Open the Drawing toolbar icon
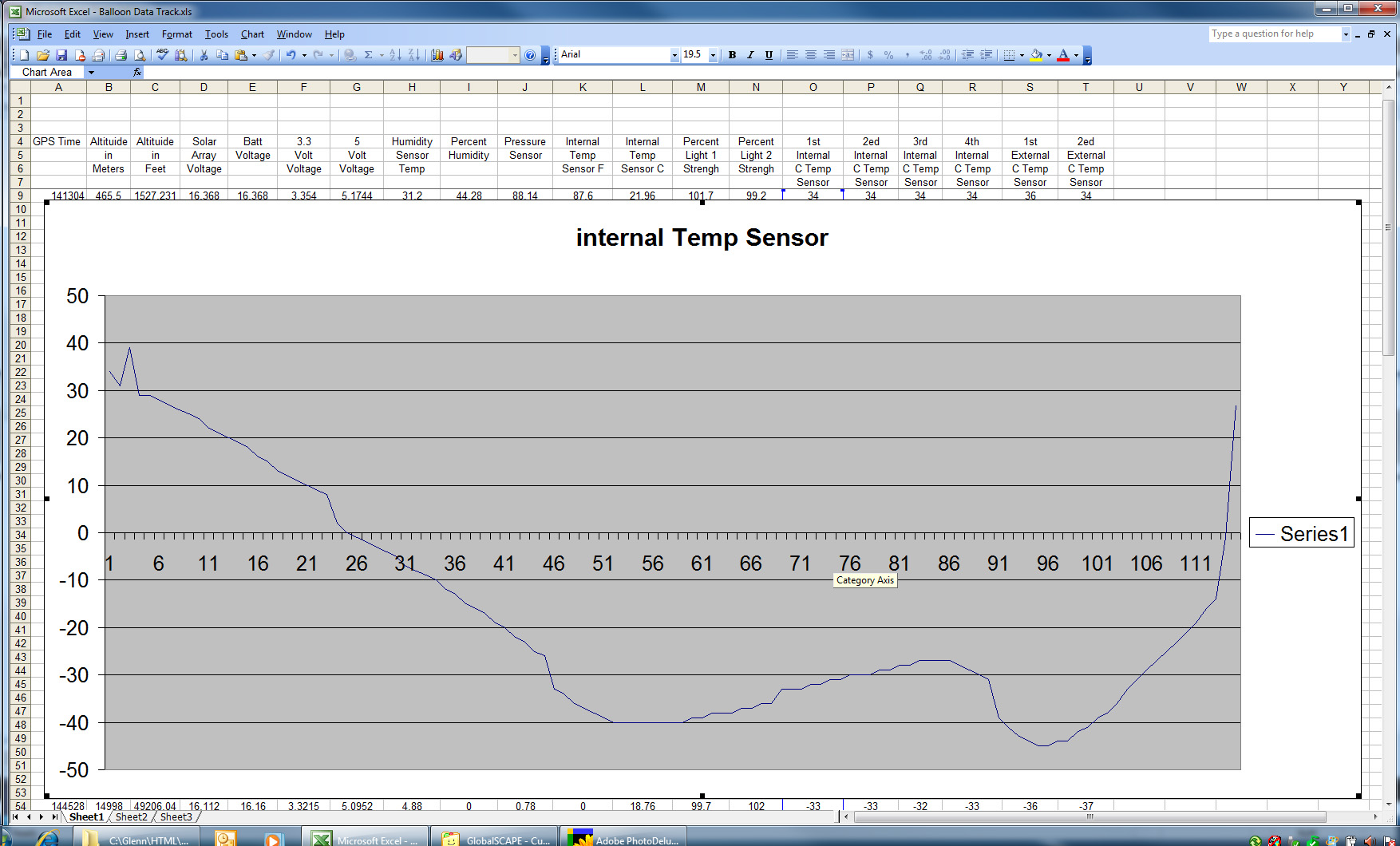This screenshot has width=1400, height=846. 456,55
